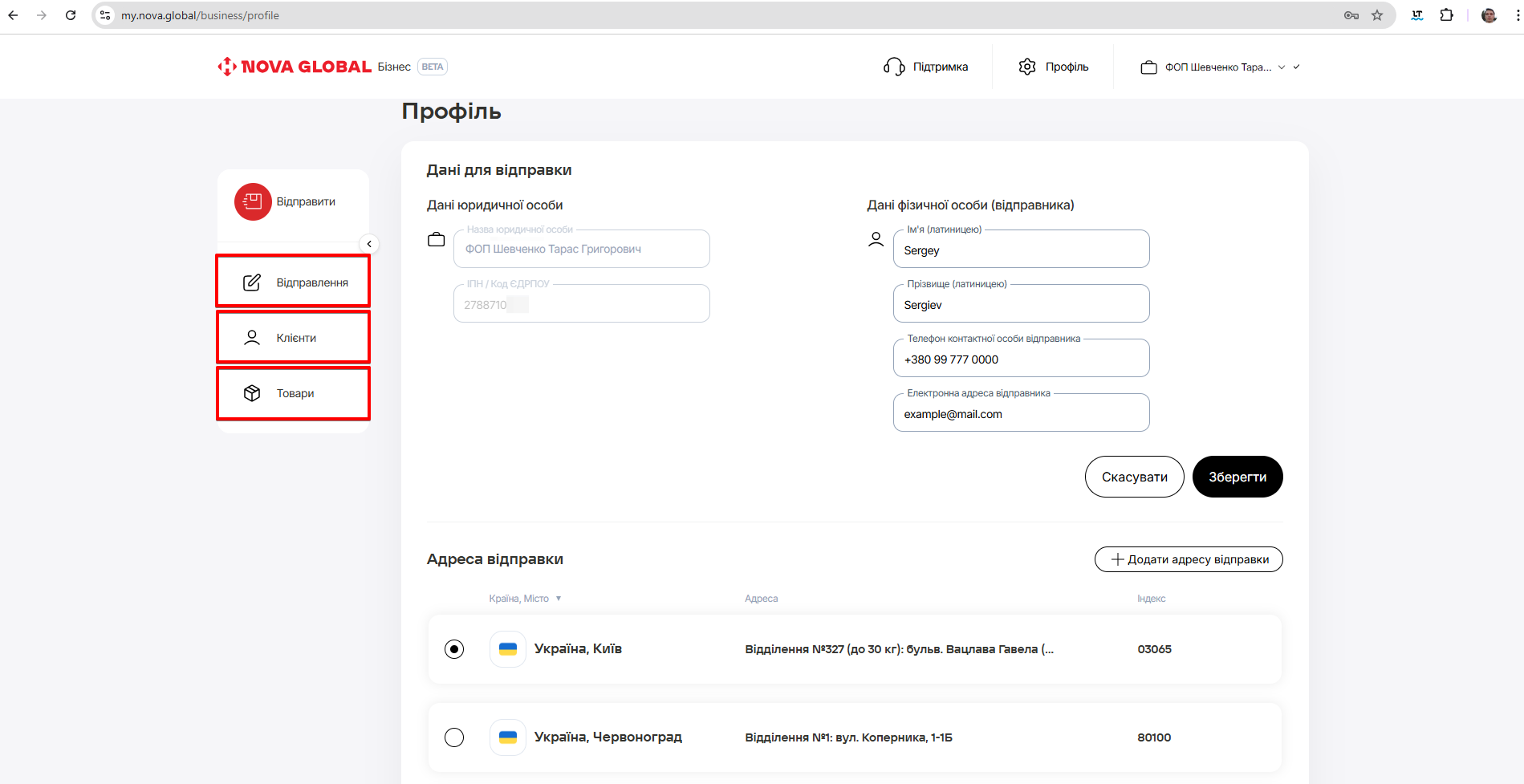Viewport: 1524px width, 784px height.
Task: Open the Товари section in sidebar
Action: tap(294, 393)
